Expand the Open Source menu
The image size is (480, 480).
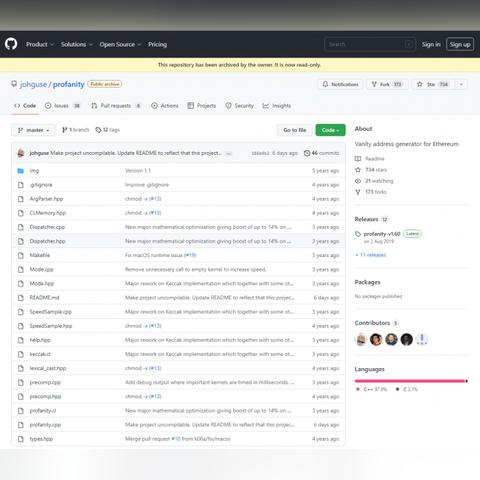click(120, 44)
